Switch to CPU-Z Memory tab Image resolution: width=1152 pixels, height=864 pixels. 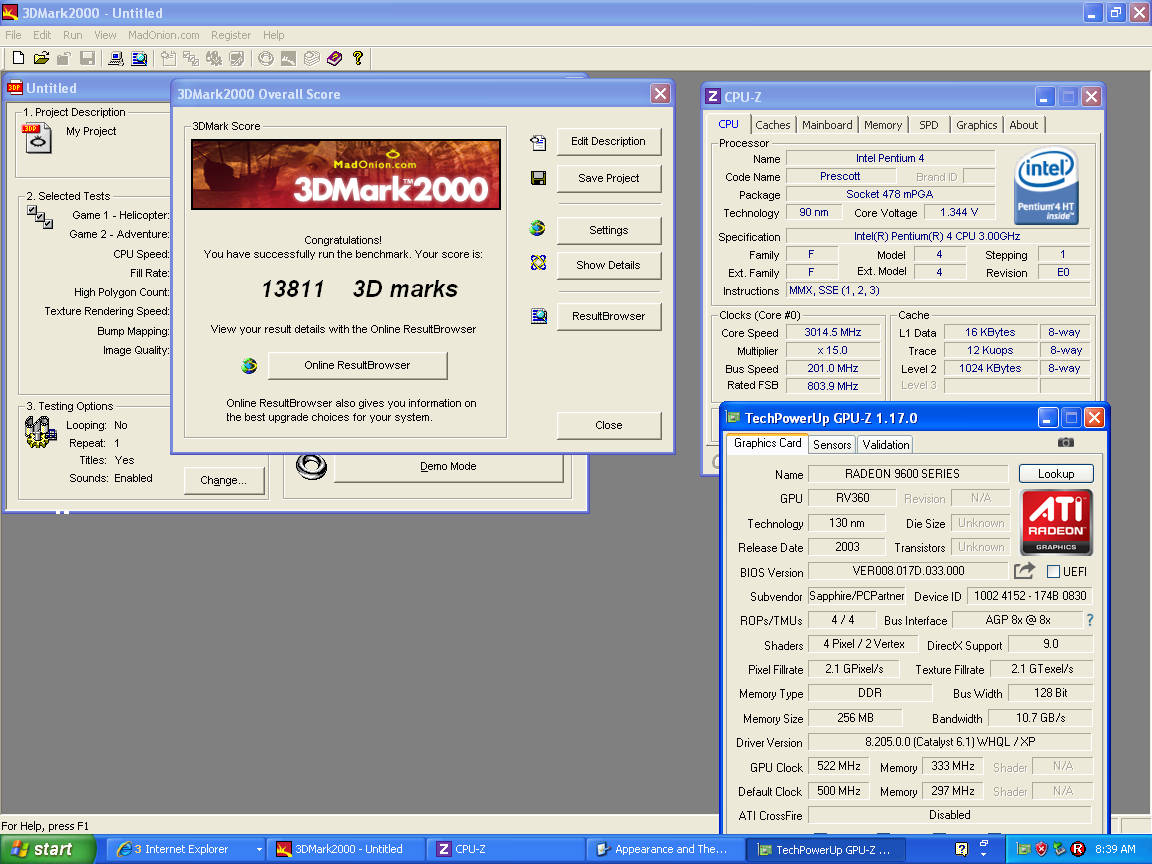[883, 125]
